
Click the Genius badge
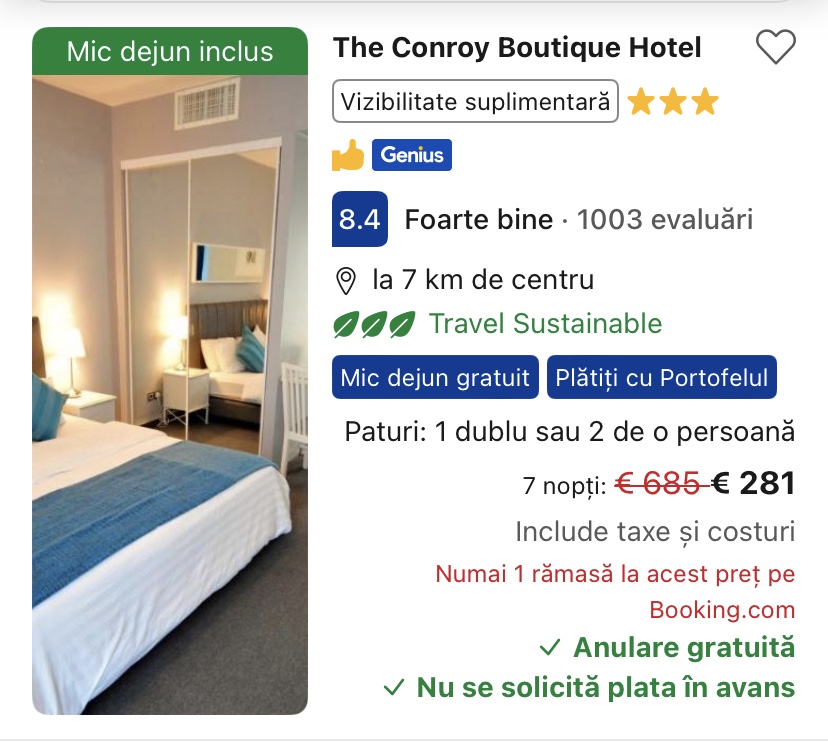[x=412, y=155]
